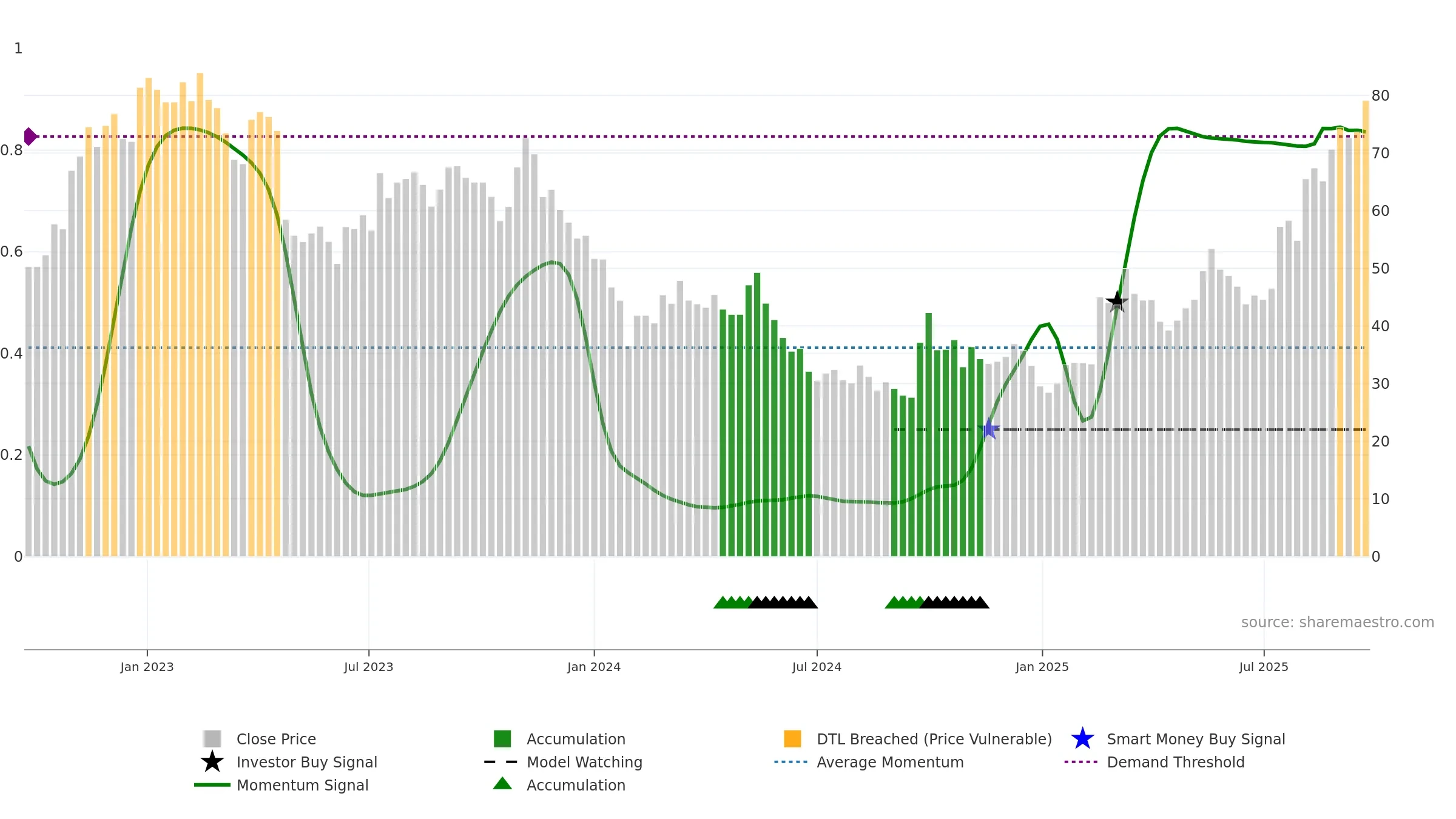The width and height of the screenshot is (1456, 819).
Task: Click the first green accumulation triangle cluster
Action: click(733, 602)
